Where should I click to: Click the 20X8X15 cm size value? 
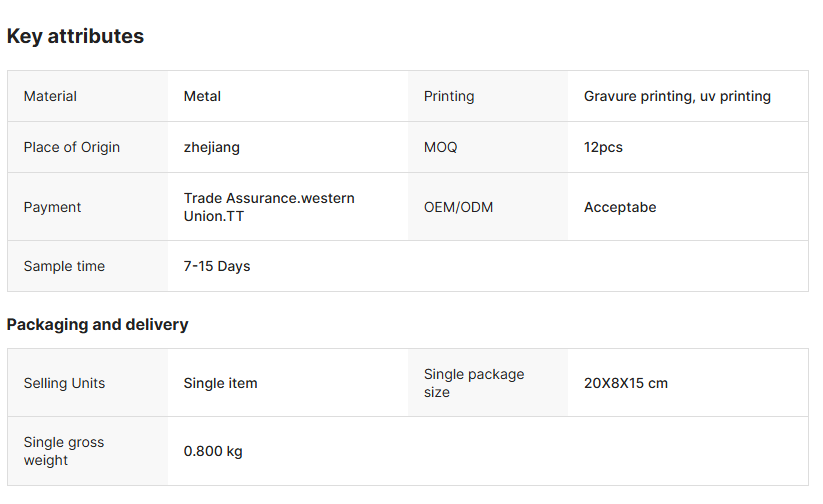tap(626, 383)
